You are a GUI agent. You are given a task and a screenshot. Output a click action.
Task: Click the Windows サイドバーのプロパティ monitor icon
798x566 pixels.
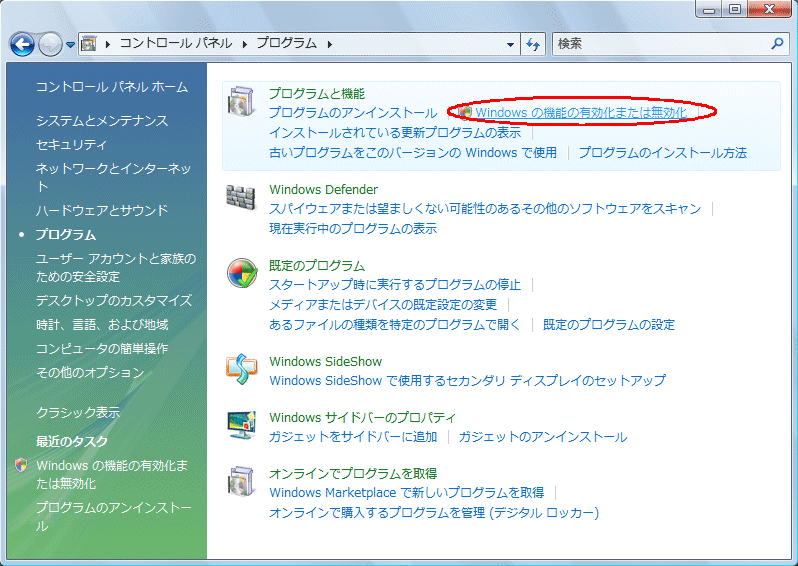tap(241, 426)
